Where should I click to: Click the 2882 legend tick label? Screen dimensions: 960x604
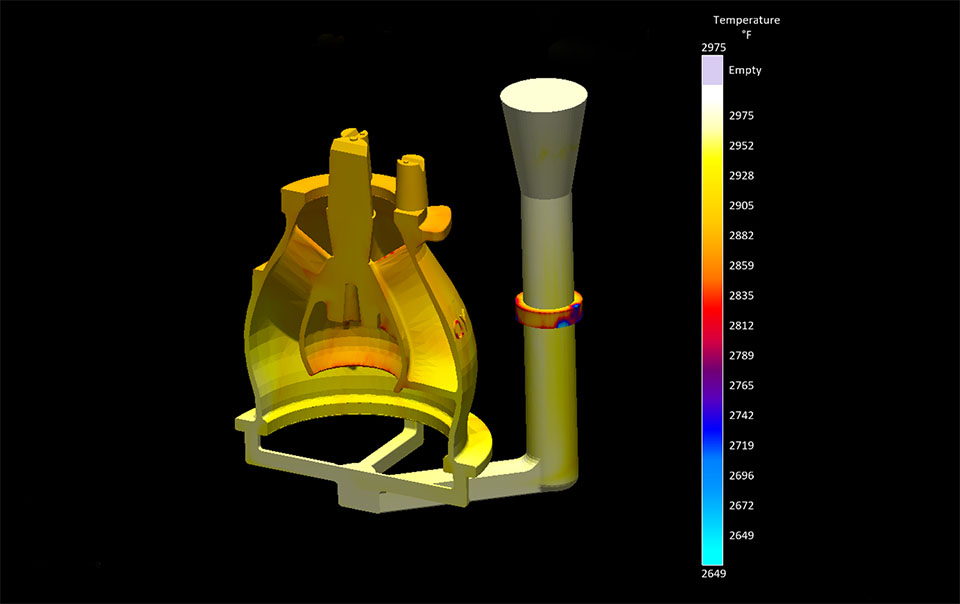coord(741,236)
